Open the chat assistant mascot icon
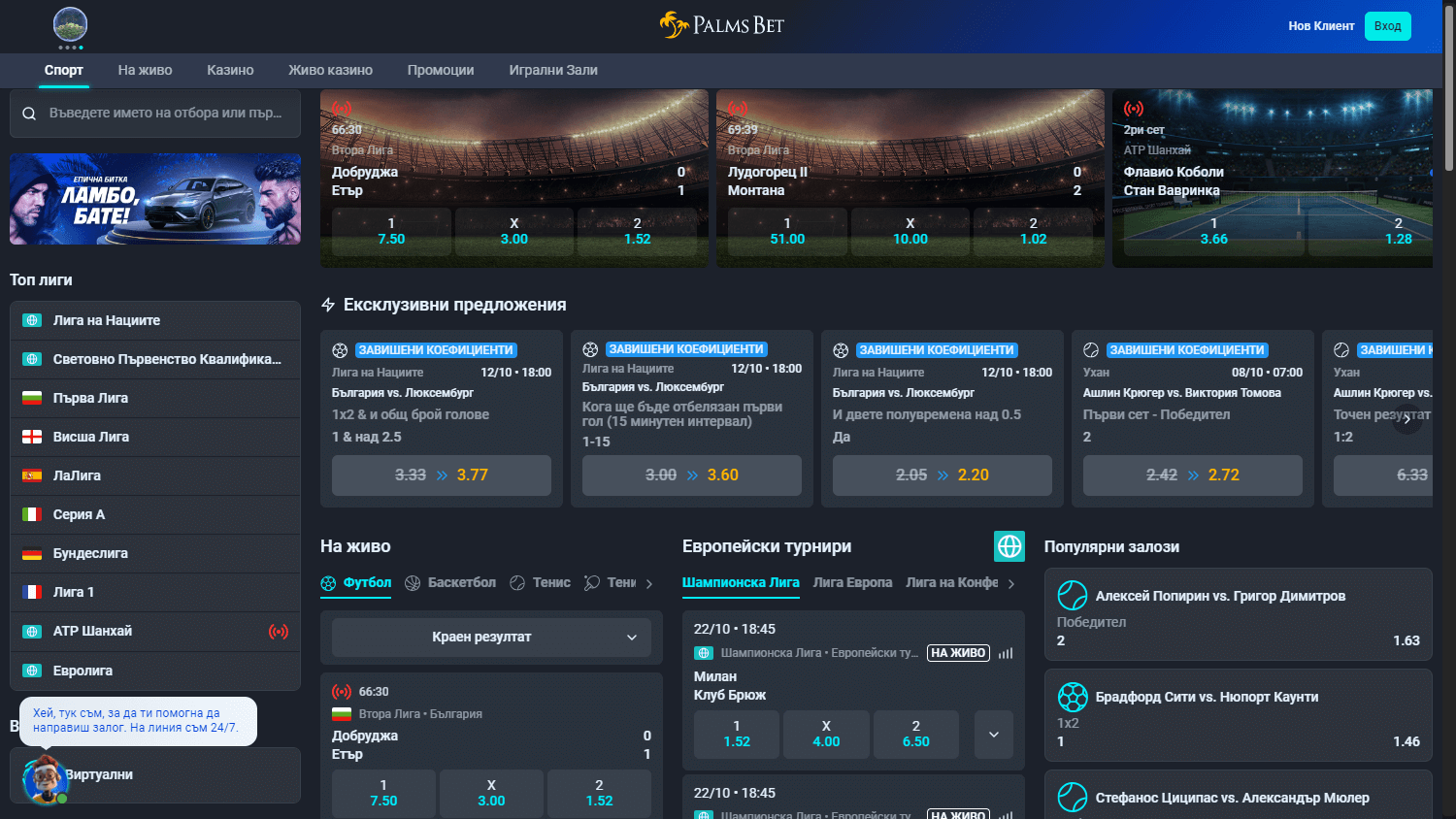The width and height of the screenshot is (1456, 819). 44,779
